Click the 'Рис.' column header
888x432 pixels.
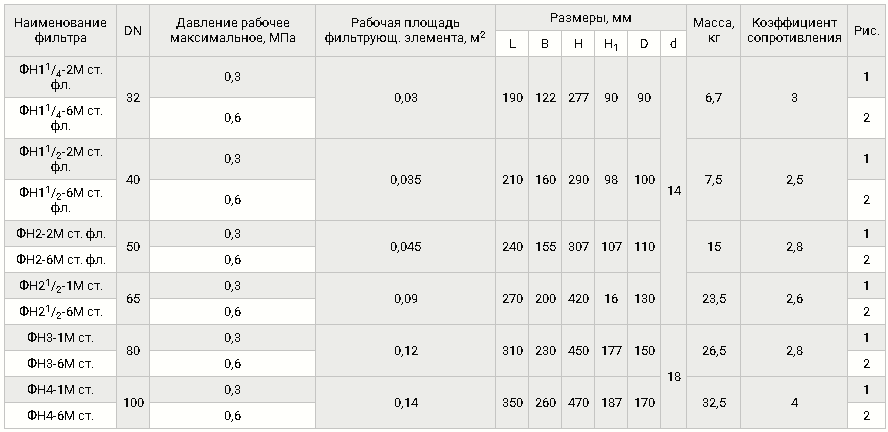click(866, 31)
